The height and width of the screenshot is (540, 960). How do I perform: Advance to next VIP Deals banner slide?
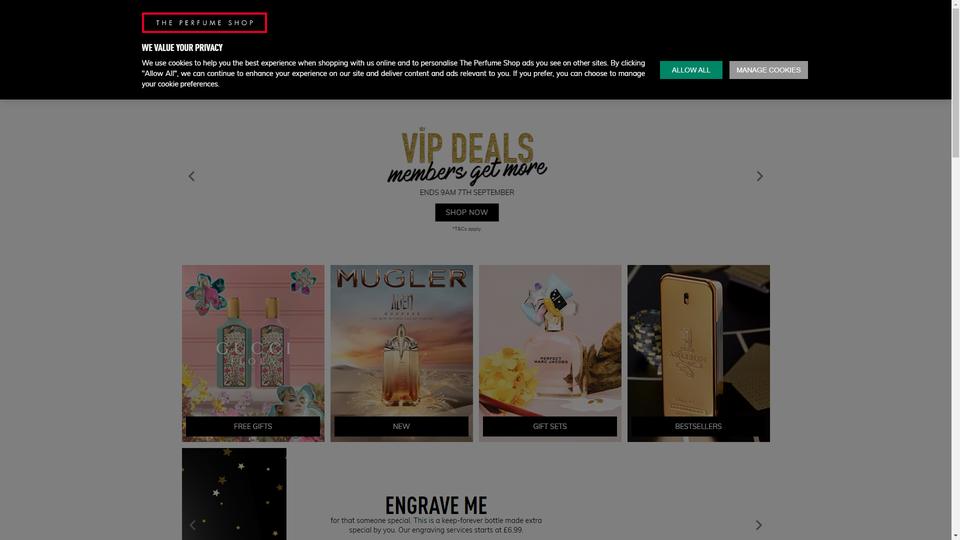click(759, 176)
